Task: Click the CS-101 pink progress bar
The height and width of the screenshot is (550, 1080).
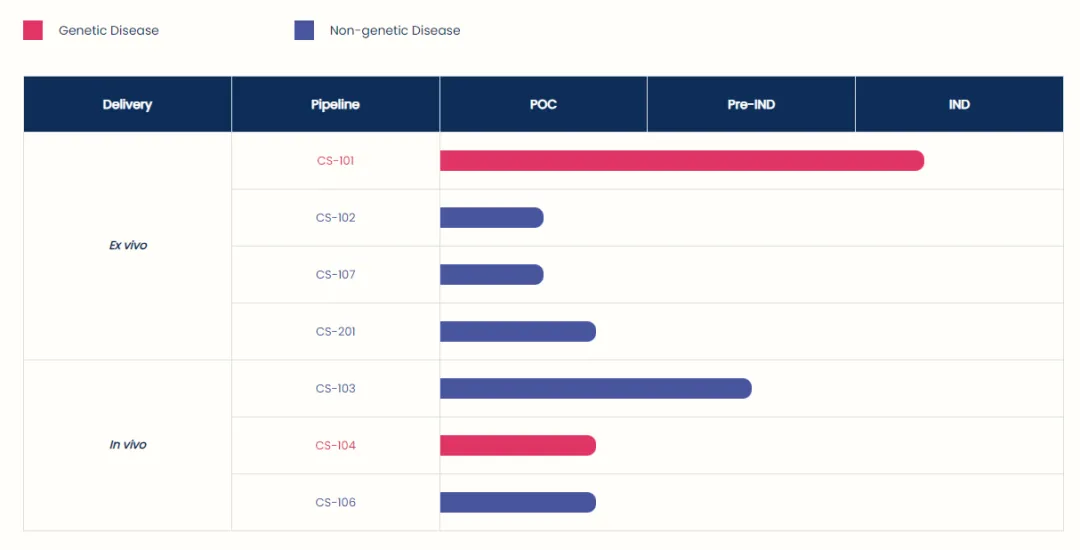Action: pos(681,160)
